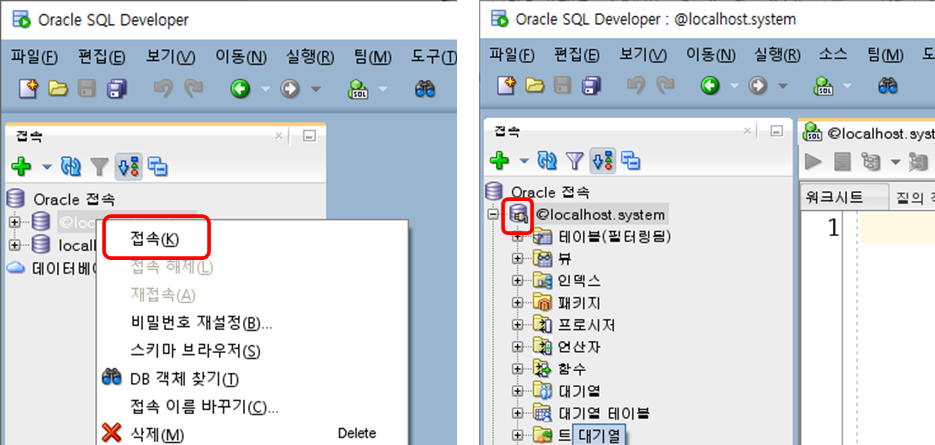Click the green plus New Connection icon in the left window

(x=21, y=166)
